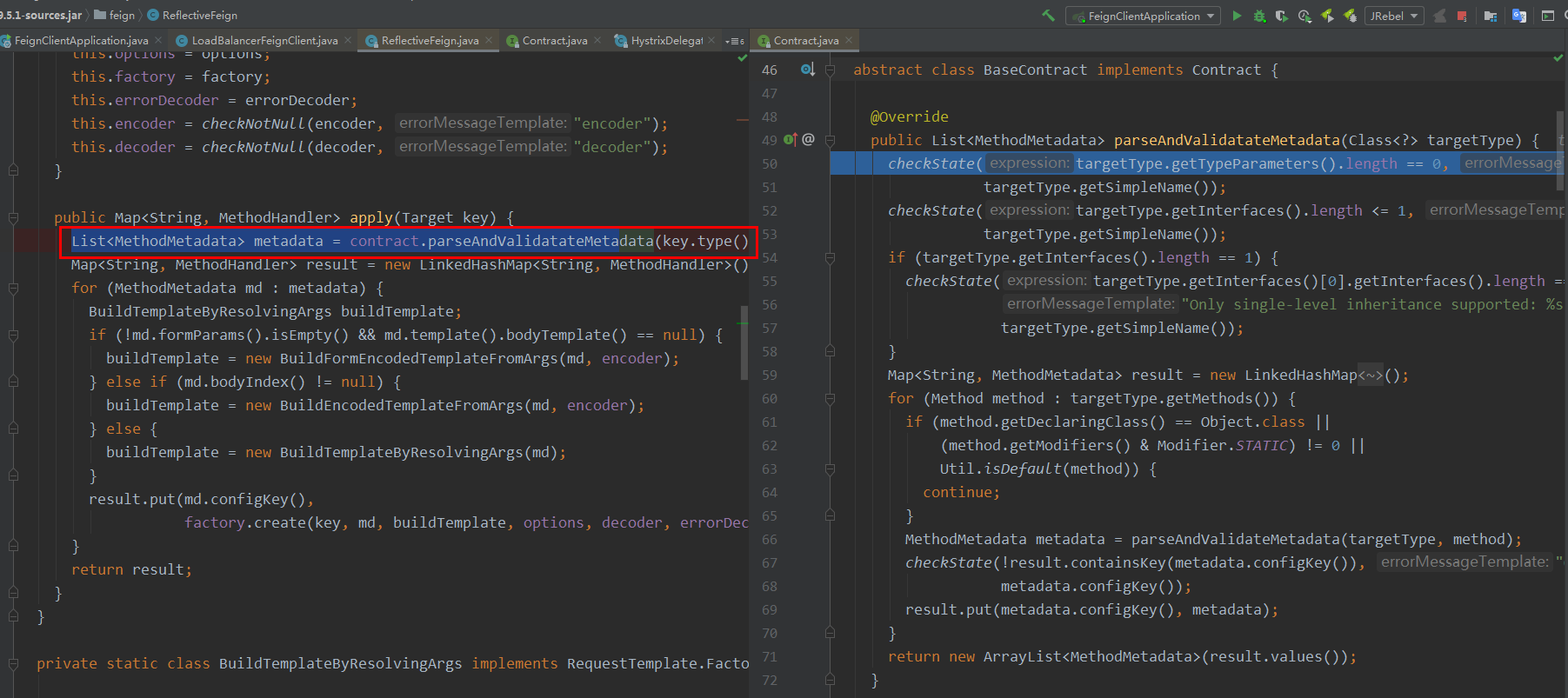The height and width of the screenshot is (698, 1568).
Task: Click the green inspection checkmark in left editor
Action: (742, 57)
